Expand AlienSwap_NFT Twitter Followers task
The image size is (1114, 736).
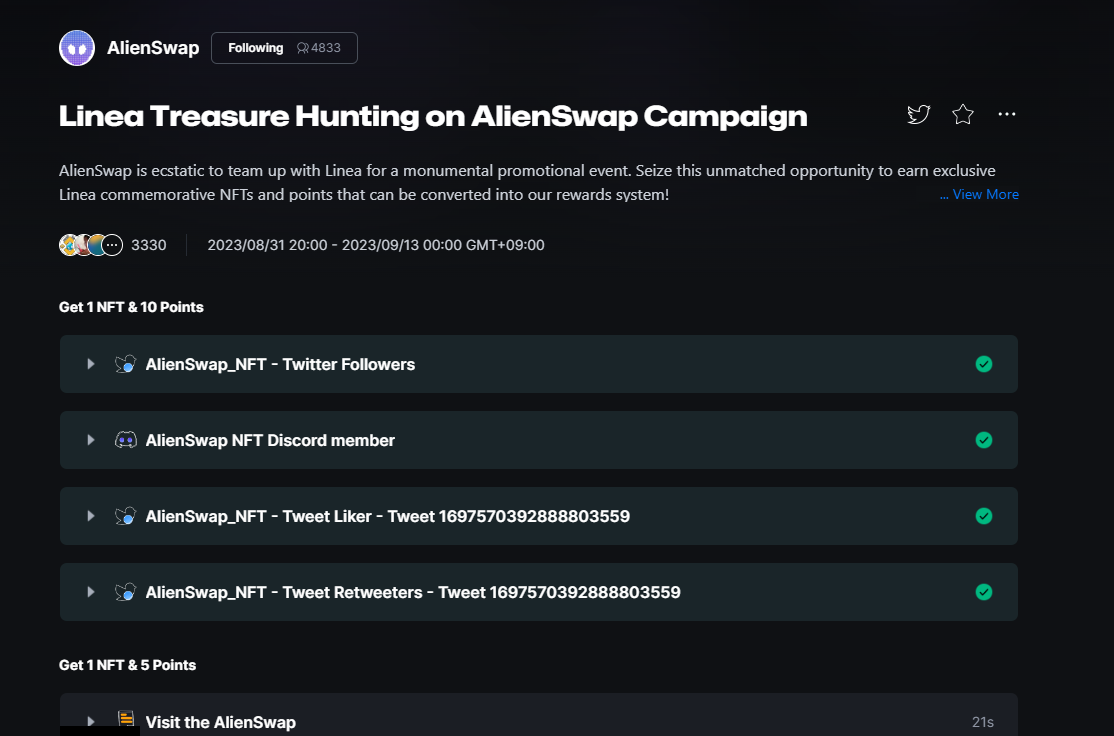[x=91, y=364]
